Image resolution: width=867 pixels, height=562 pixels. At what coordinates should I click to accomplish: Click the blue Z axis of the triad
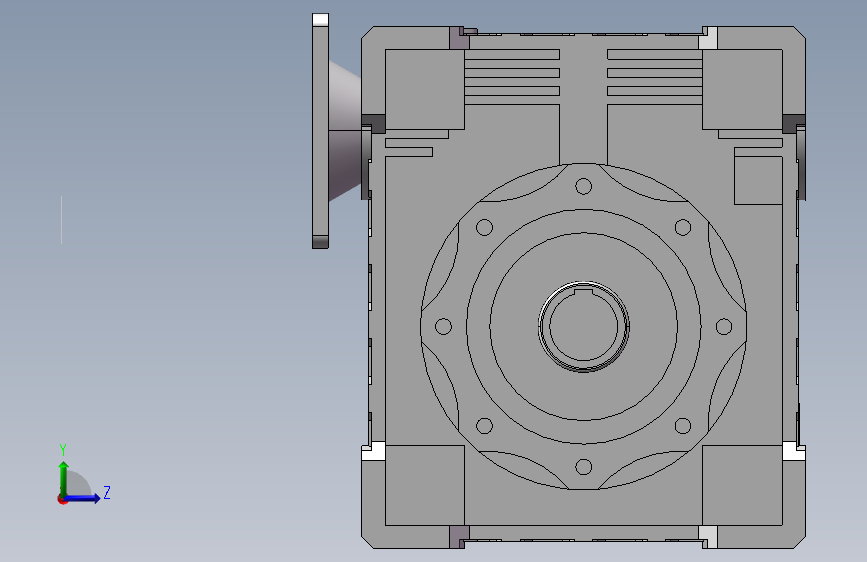click(x=83, y=498)
